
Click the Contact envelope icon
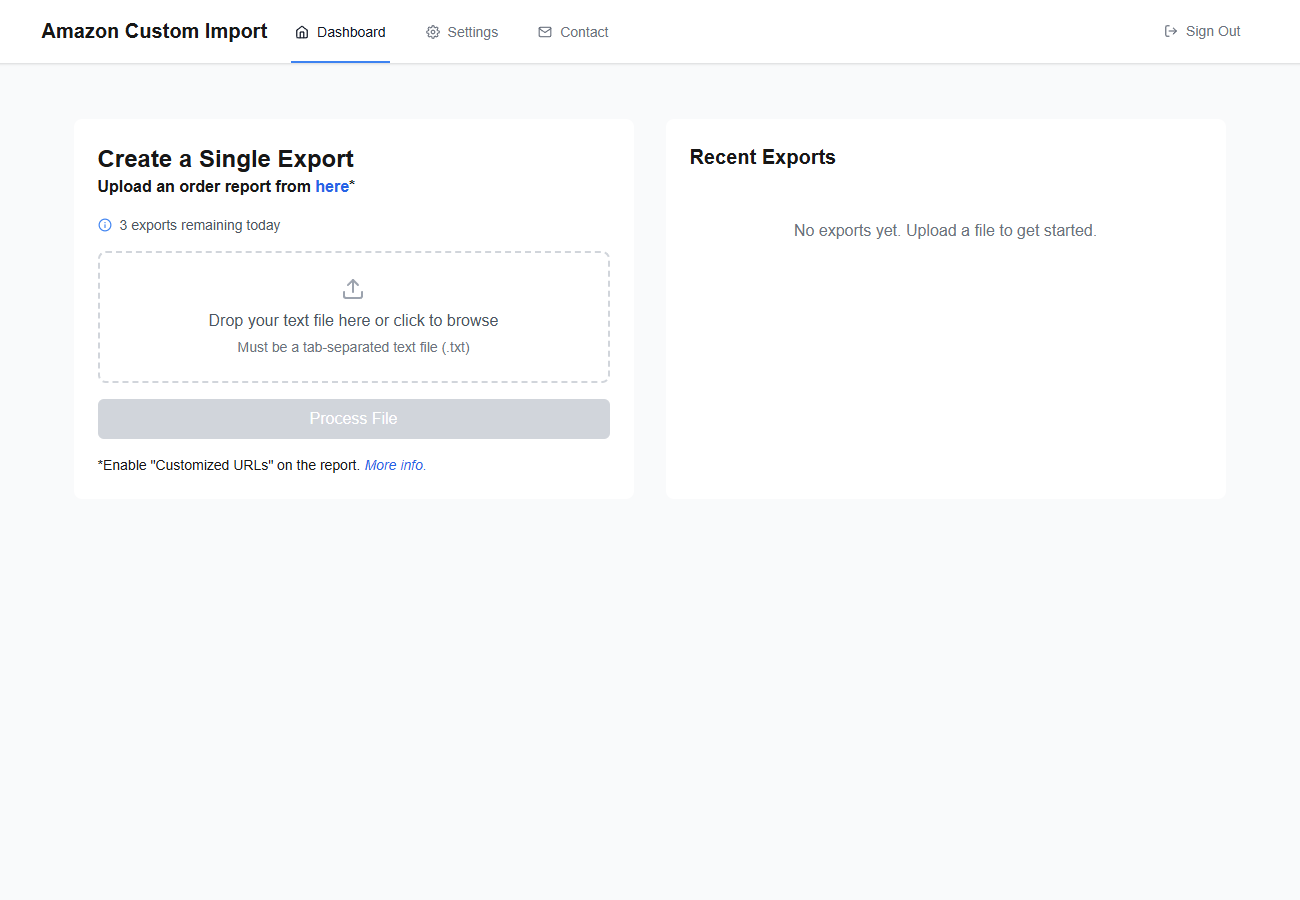coord(545,32)
